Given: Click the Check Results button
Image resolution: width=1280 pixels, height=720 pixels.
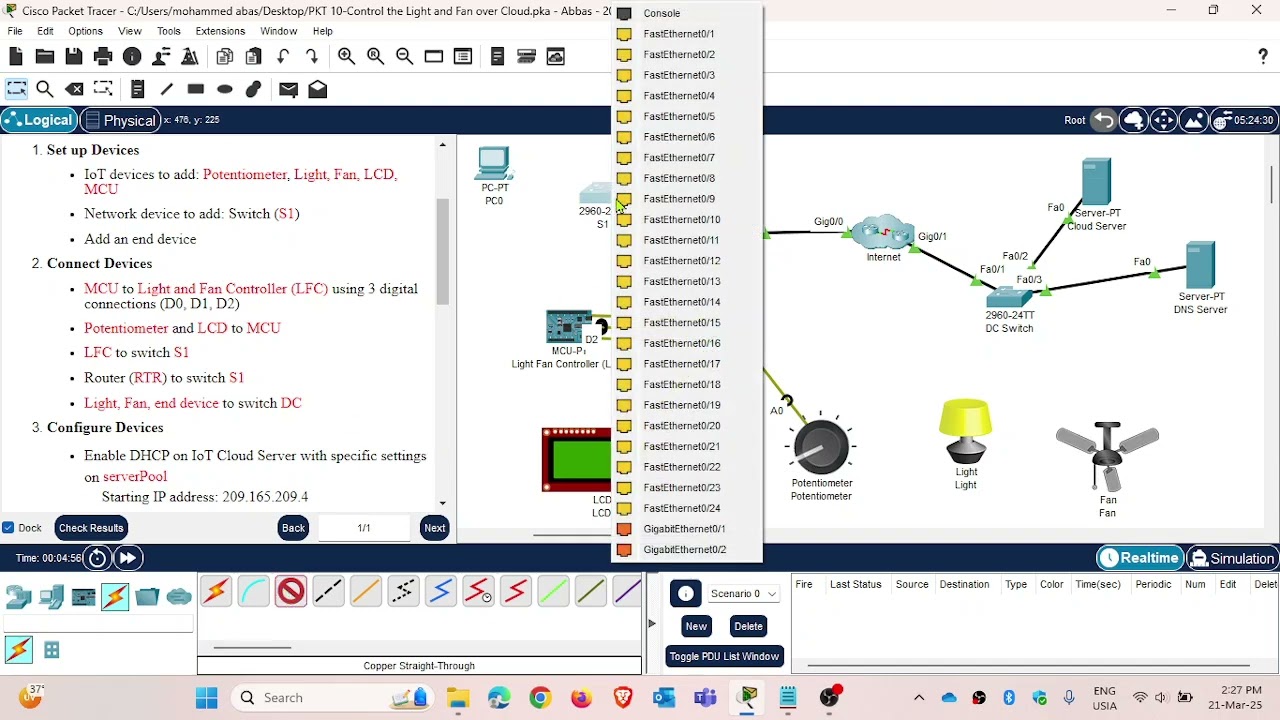Looking at the screenshot, I should click(91, 528).
